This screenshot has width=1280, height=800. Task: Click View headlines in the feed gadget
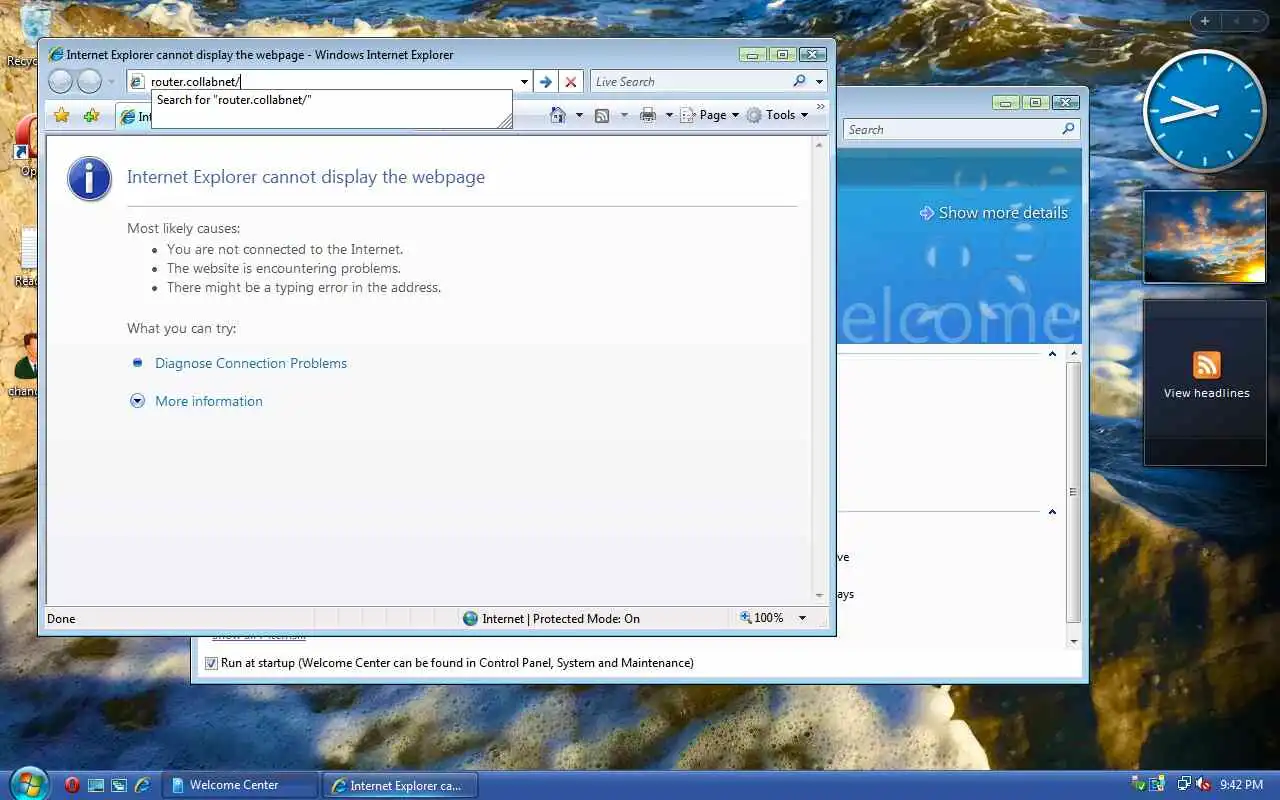click(1206, 393)
